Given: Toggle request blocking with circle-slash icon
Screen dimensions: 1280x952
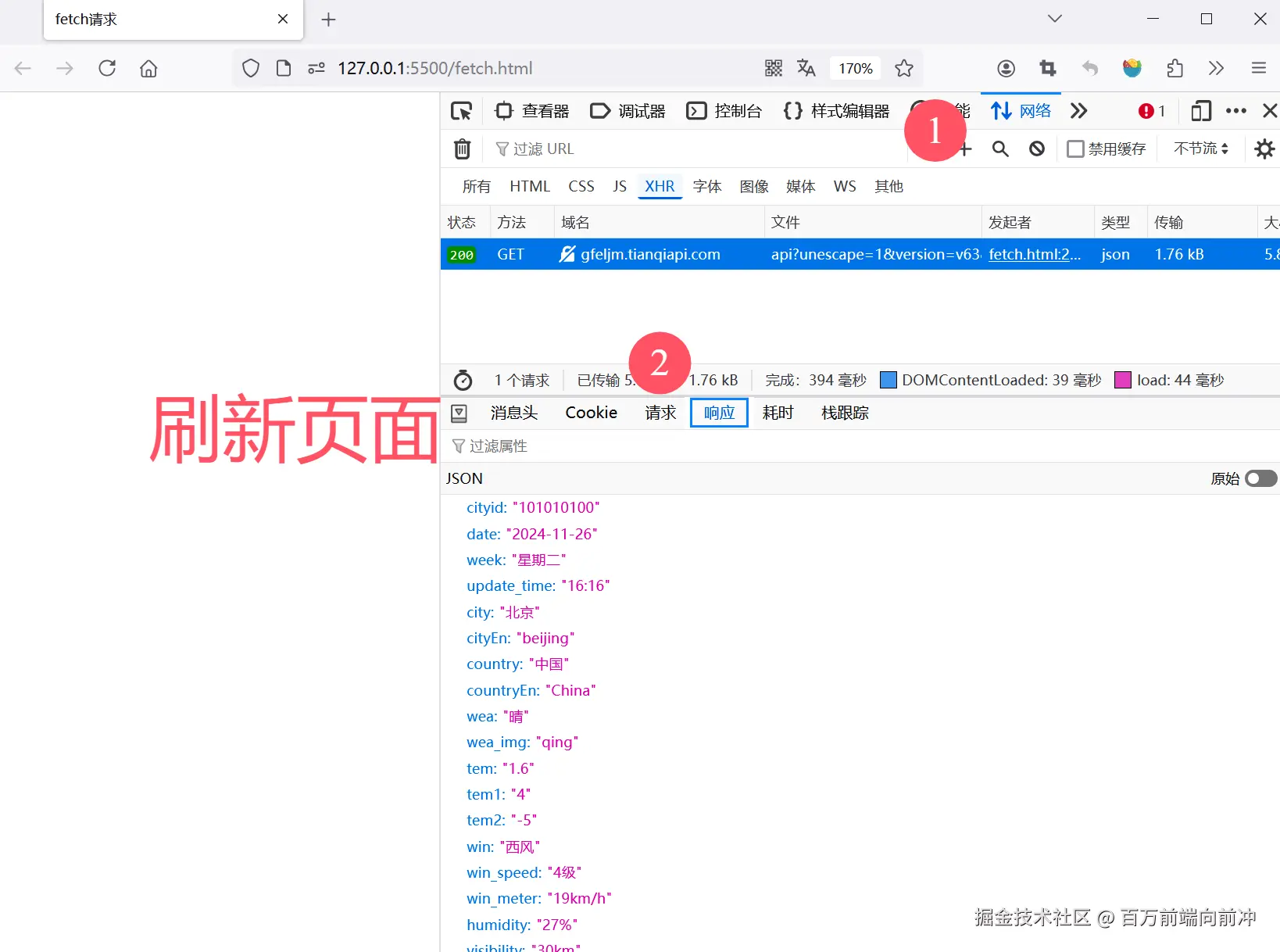Looking at the screenshot, I should pyautogui.click(x=1036, y=149).
